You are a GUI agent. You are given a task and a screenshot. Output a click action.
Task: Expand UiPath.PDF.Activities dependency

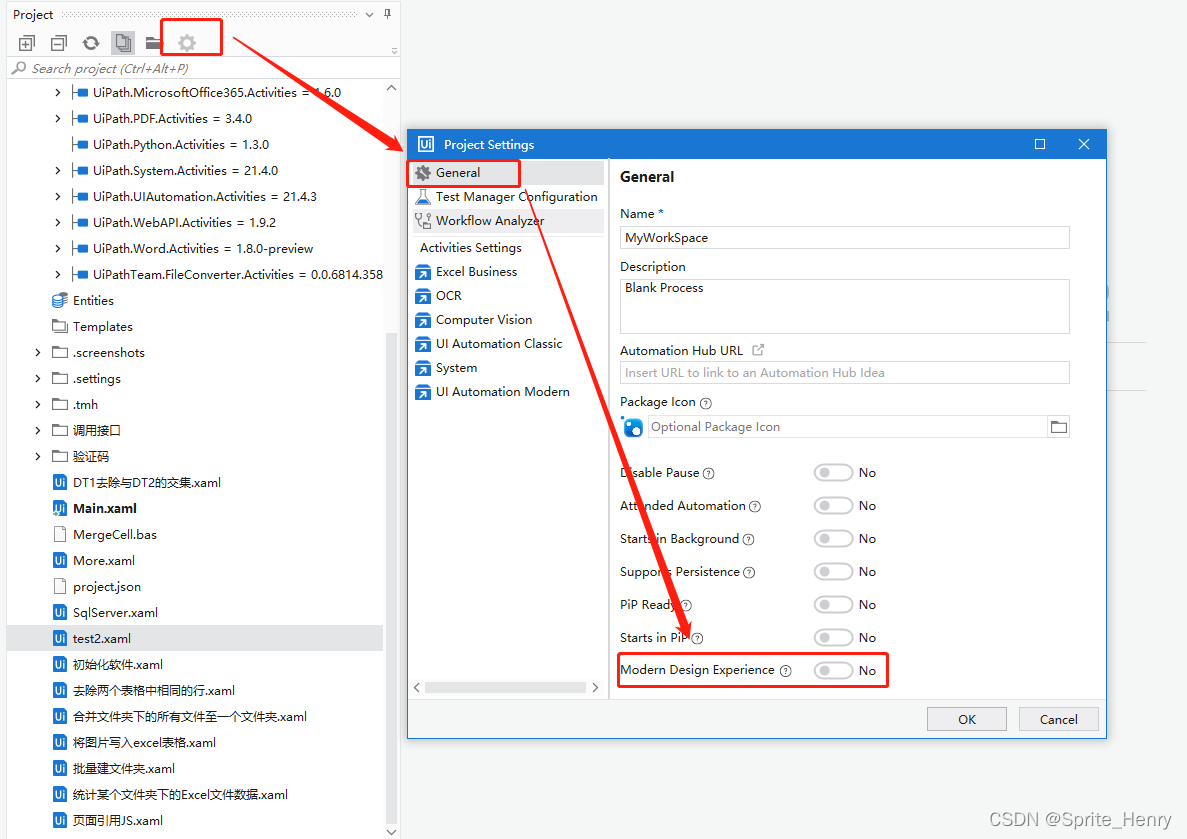(58, 118)
